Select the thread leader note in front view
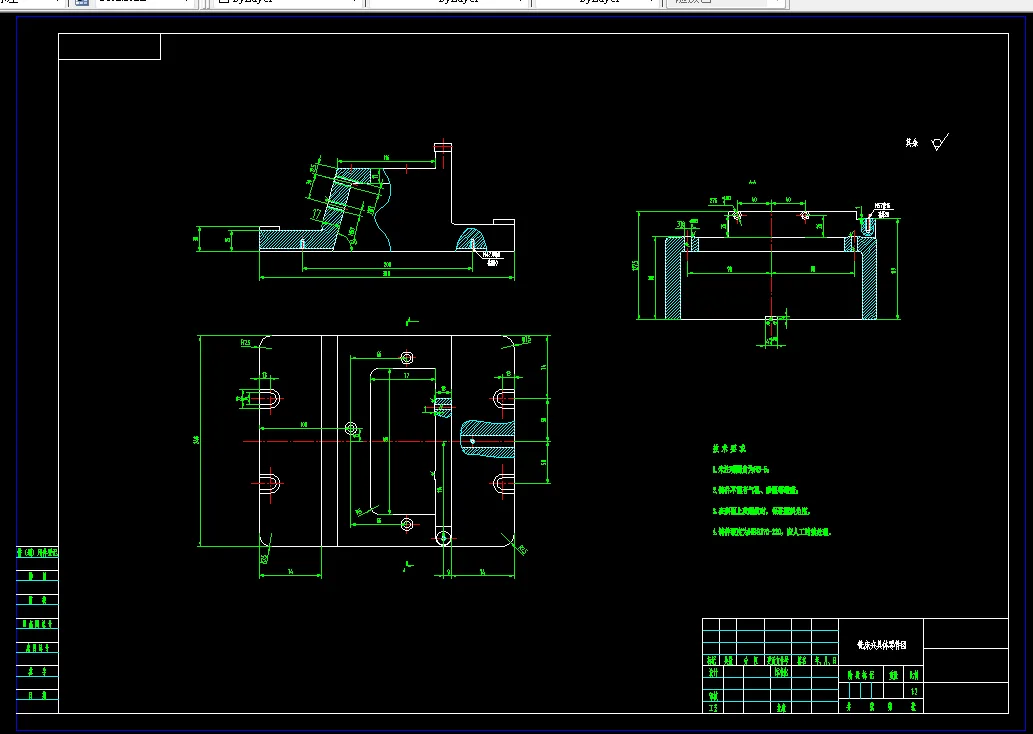The width and height of the screenshot is (1033, 734). tap(491, 258)
